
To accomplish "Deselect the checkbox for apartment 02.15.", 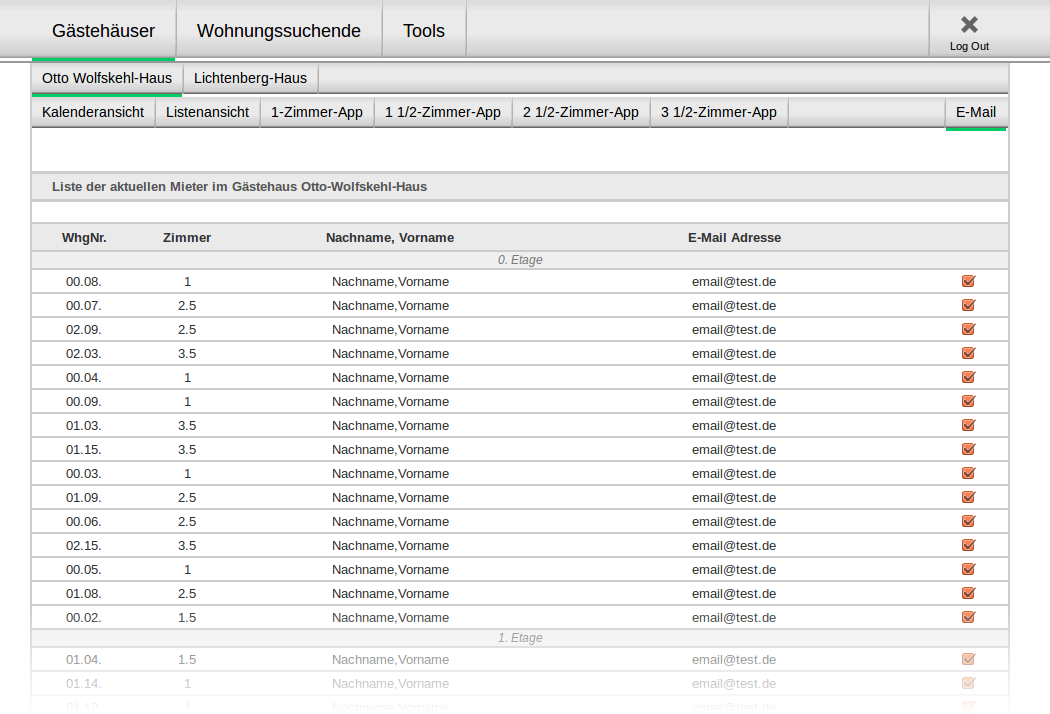I will coord(967,545).
